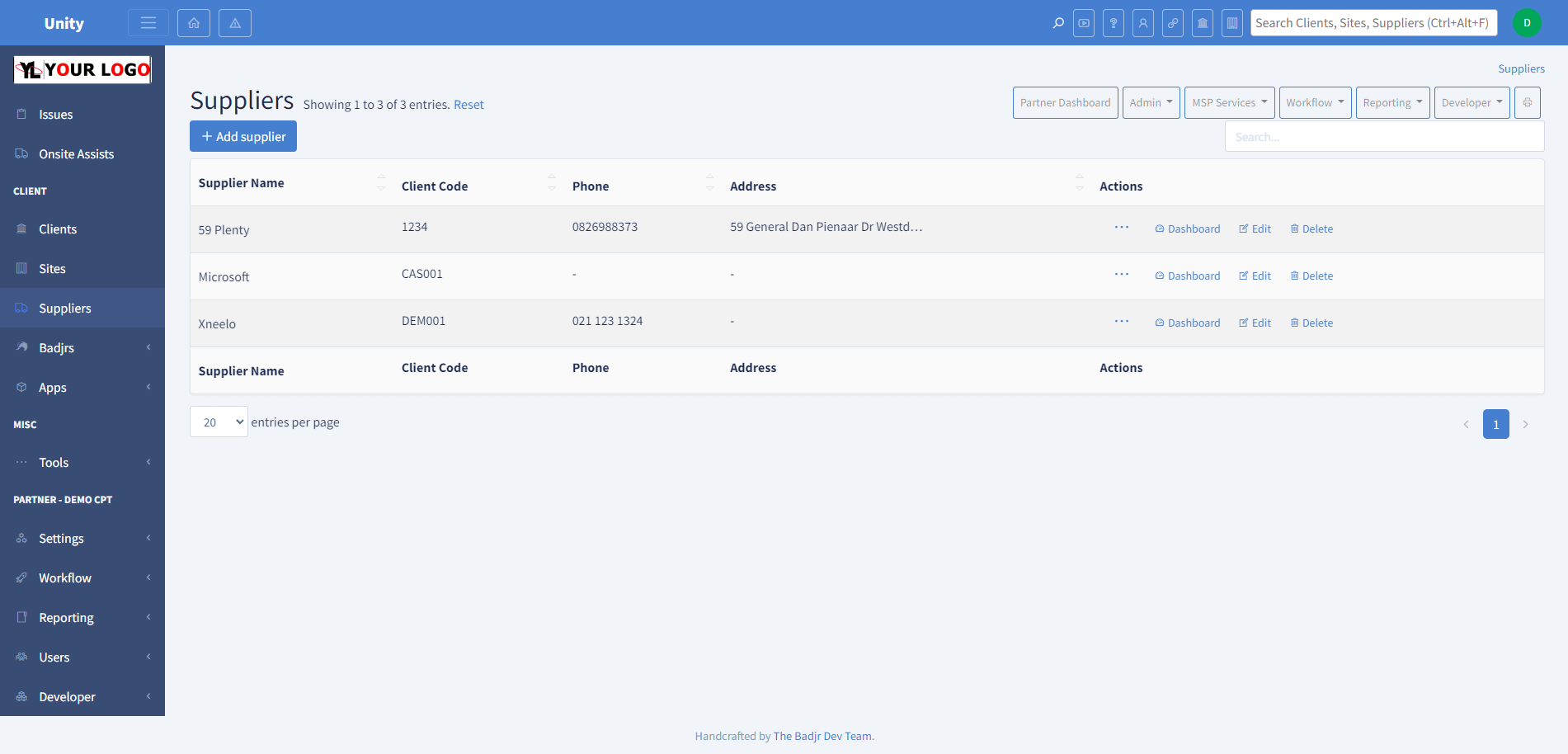Screen dimensions: 1568x754
Task: Go to the home icon in top bar
Action: click(194, 23)
